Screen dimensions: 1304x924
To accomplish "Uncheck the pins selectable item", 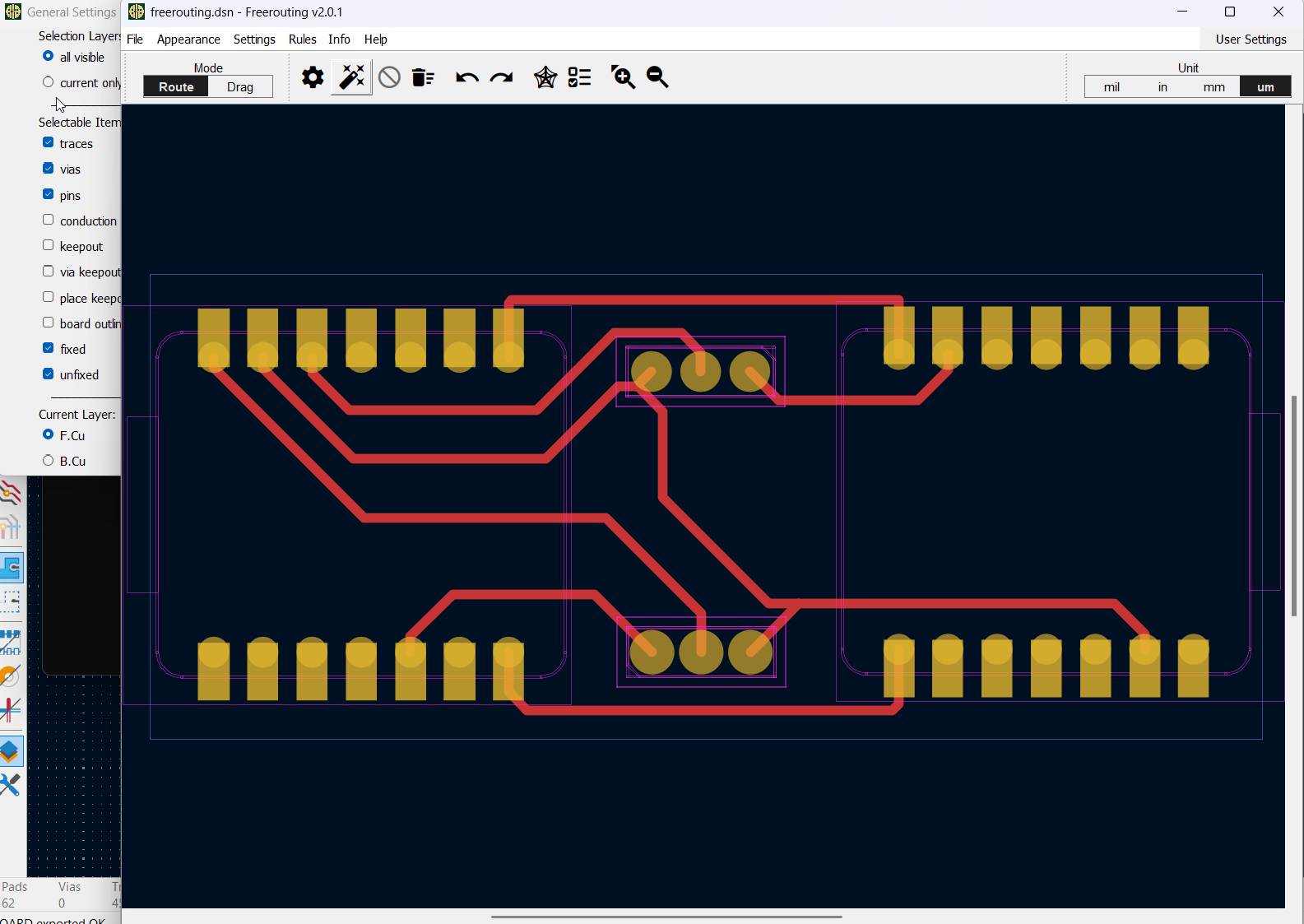I will tap(48, 194).
